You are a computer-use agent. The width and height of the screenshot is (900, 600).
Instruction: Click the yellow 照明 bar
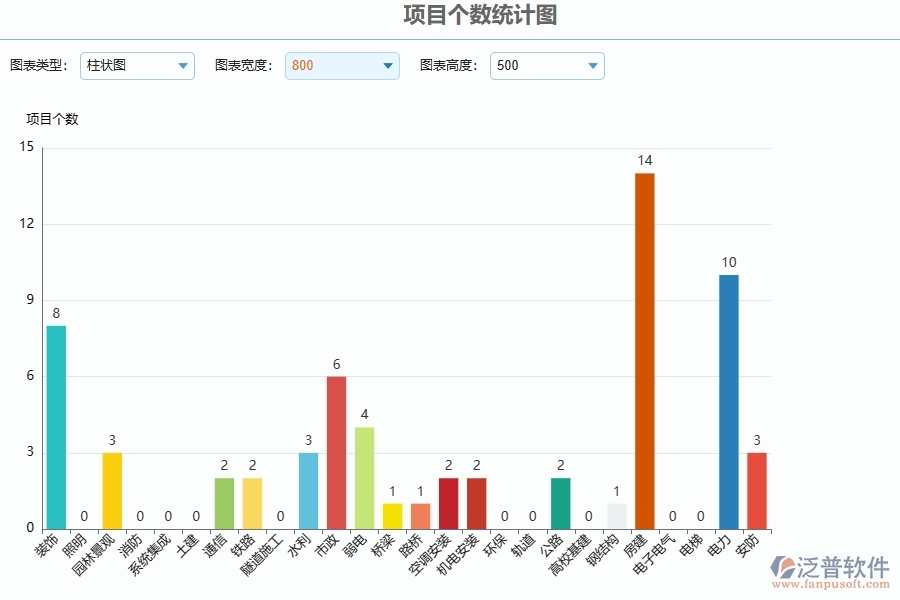(x=112, y=490)
